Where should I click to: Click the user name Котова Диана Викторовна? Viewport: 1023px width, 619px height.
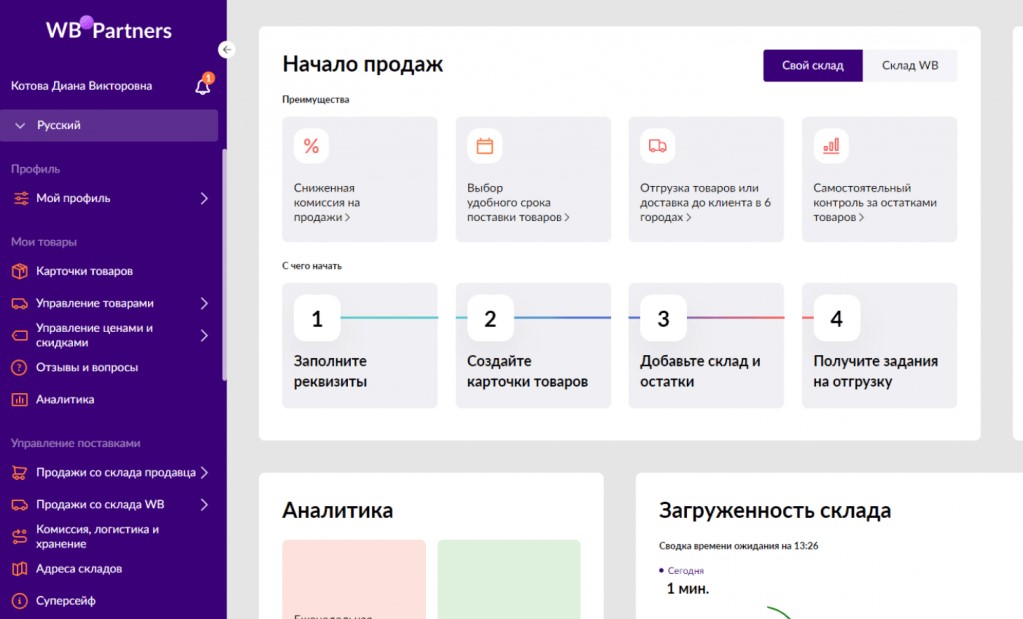(x=82, y=86)
